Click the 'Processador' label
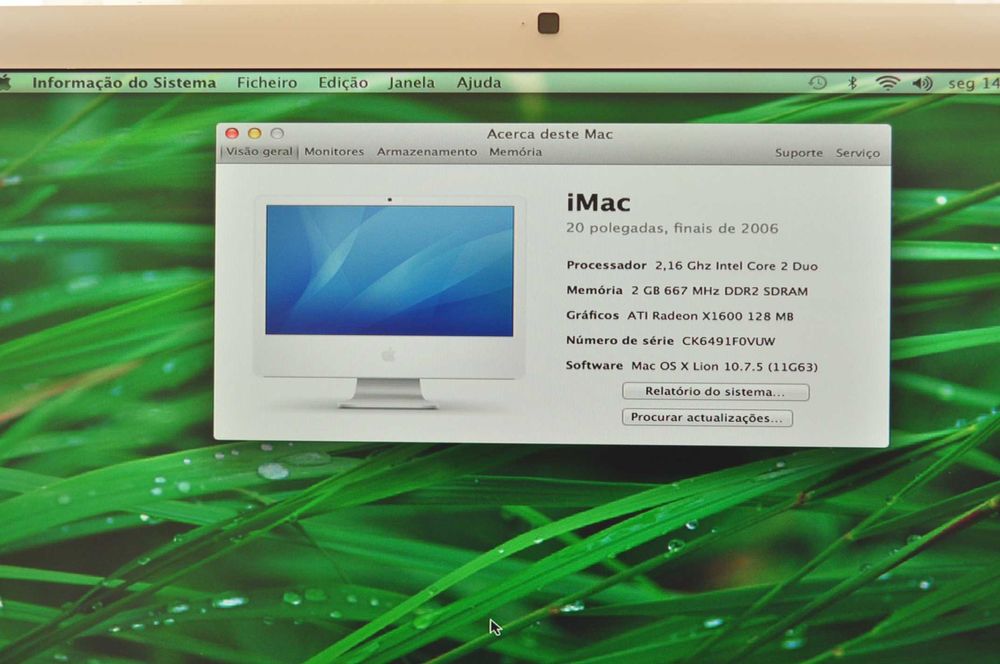This screenshot has width=1000, height=664. 607,265
